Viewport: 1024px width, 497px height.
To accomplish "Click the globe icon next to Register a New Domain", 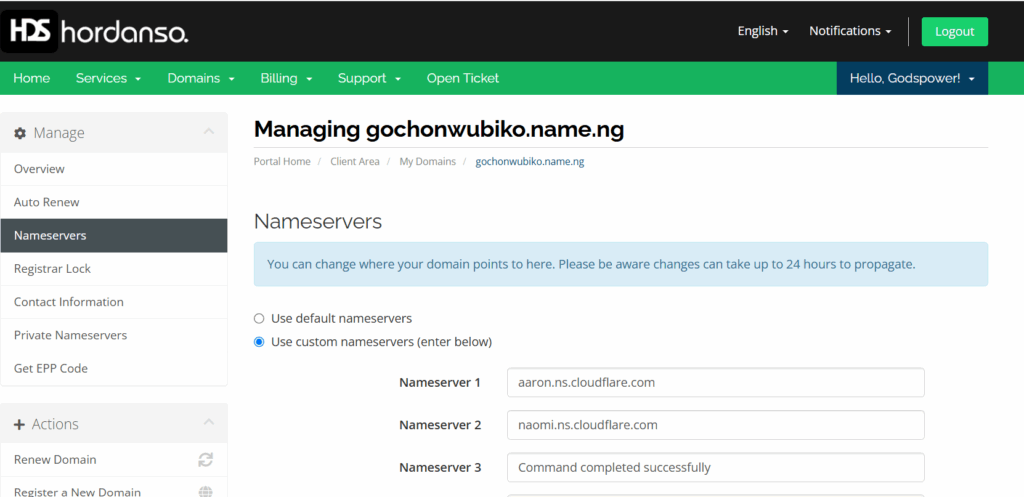I will [206, 491].
